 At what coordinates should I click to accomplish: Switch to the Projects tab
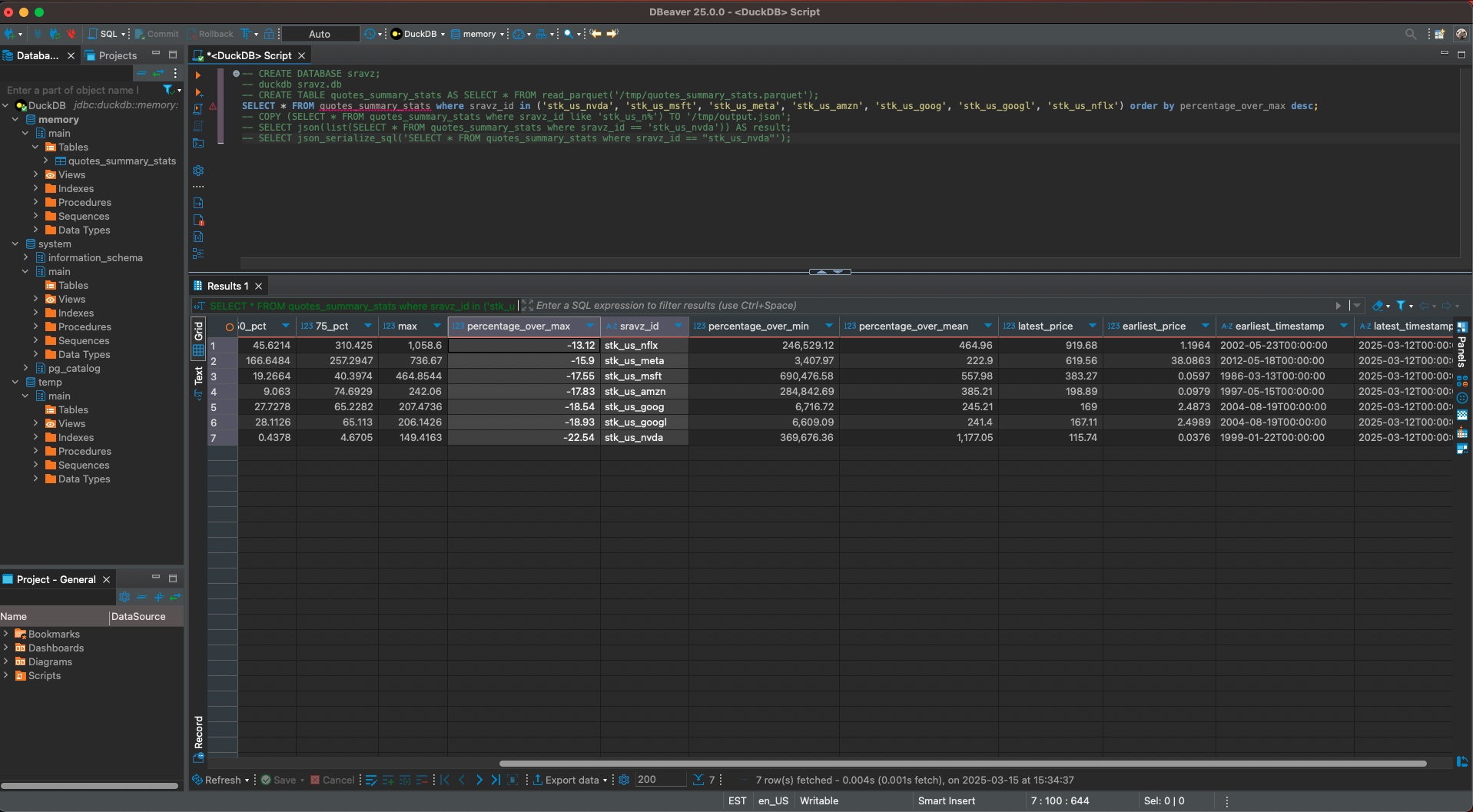click(111, 55)
